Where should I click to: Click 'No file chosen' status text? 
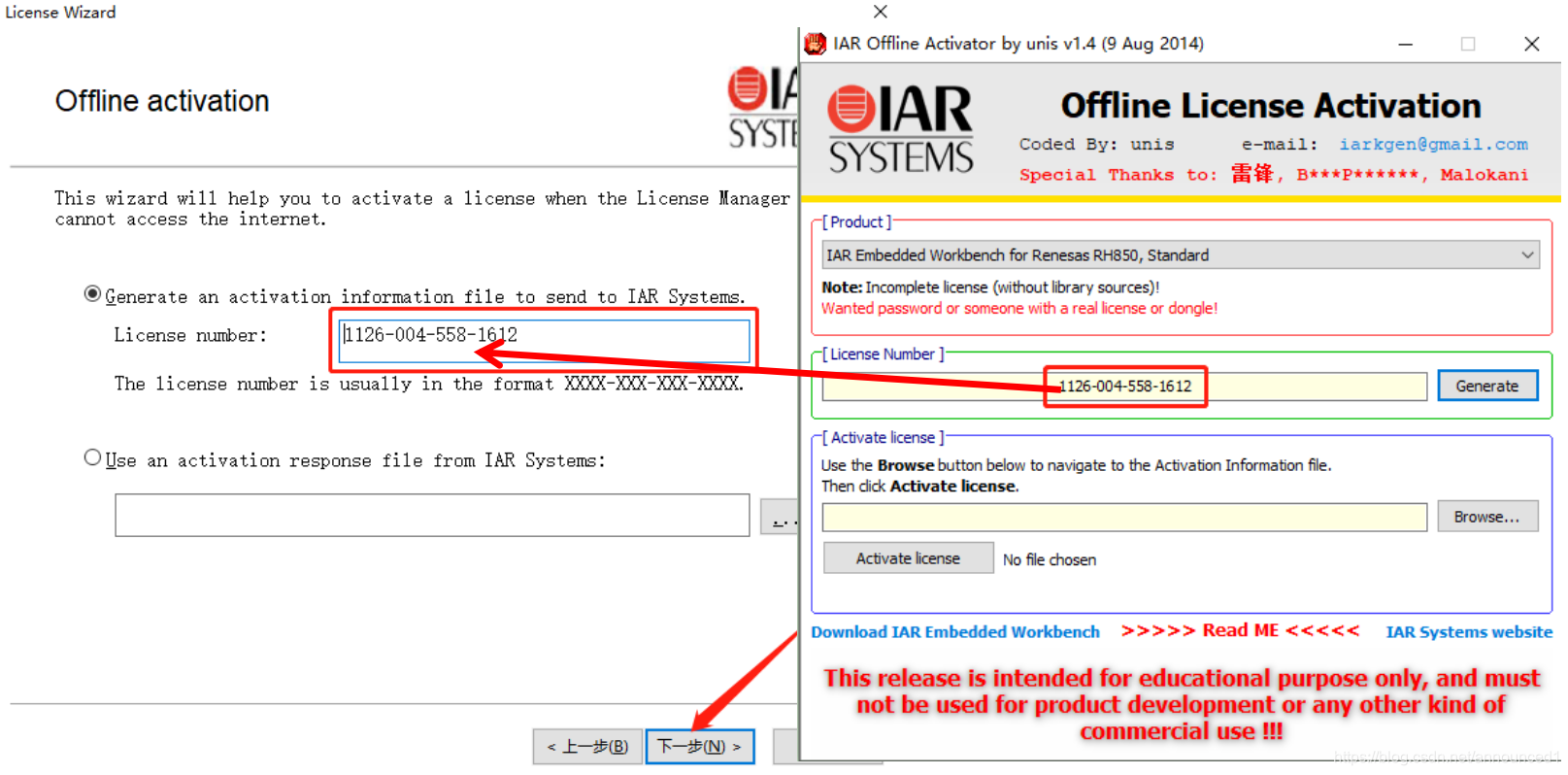coord(1050,560)
